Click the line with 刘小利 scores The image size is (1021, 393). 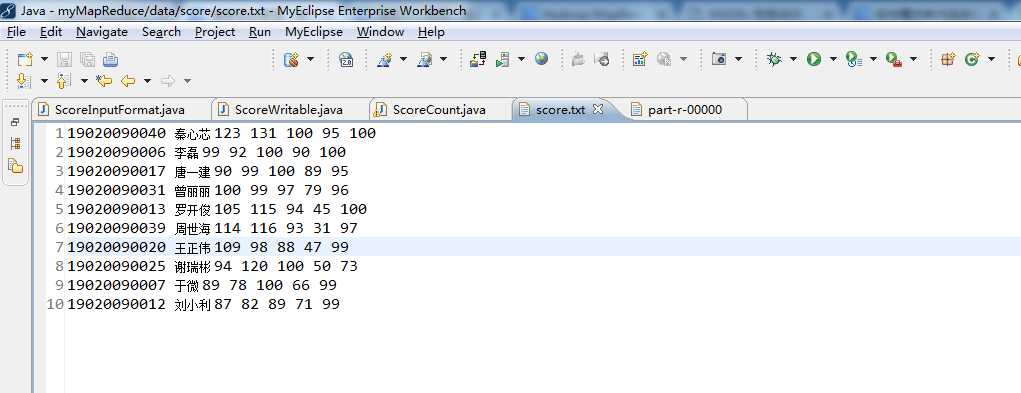[x=203, y=304]
